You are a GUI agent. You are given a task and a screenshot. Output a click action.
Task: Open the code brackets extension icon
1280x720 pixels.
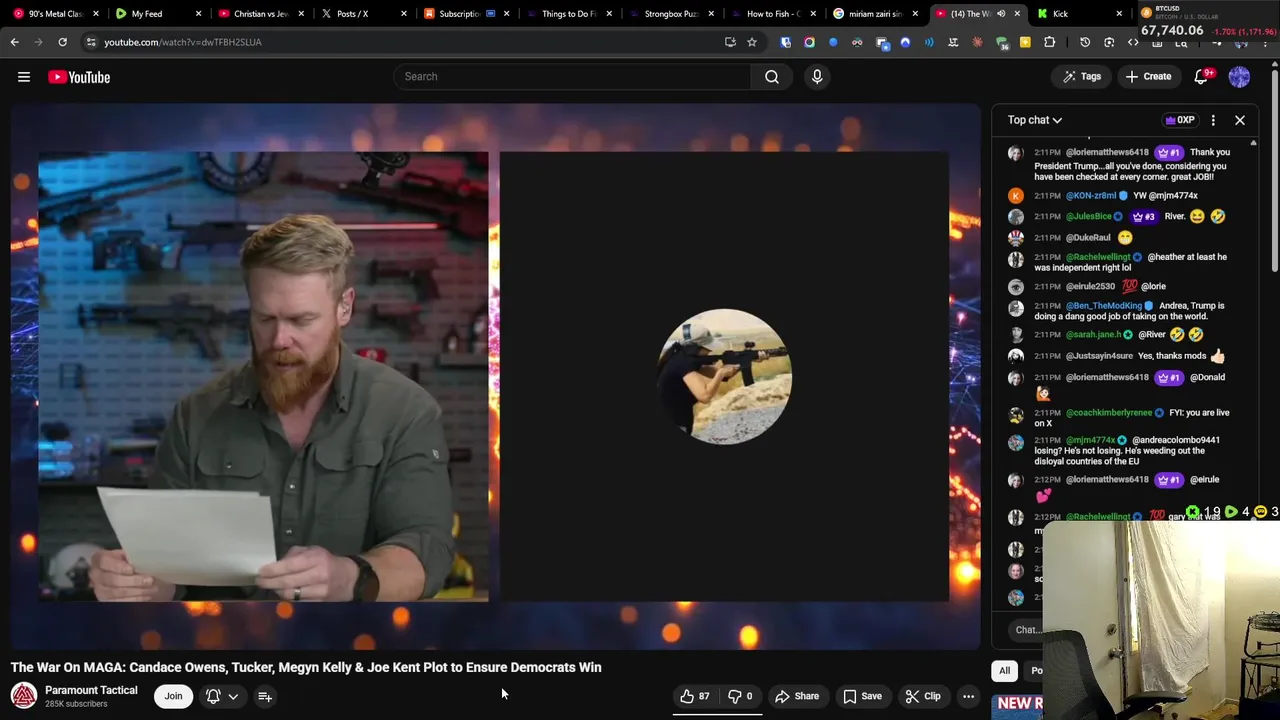click(1133, 42)
